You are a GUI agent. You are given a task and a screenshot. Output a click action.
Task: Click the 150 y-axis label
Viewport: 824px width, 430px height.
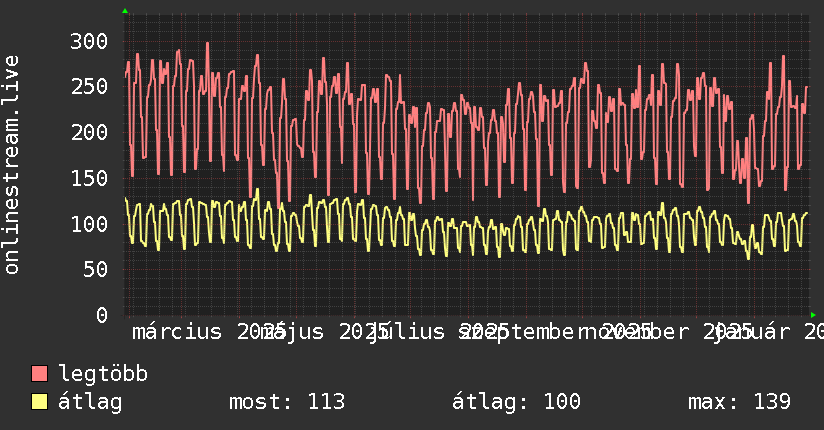point(89,178)
